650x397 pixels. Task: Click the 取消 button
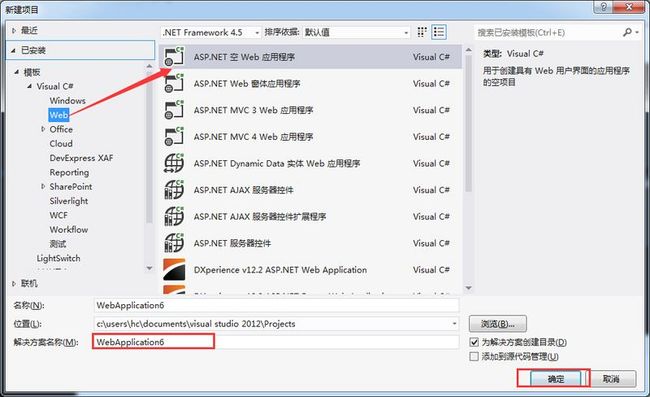coord(611,379)
